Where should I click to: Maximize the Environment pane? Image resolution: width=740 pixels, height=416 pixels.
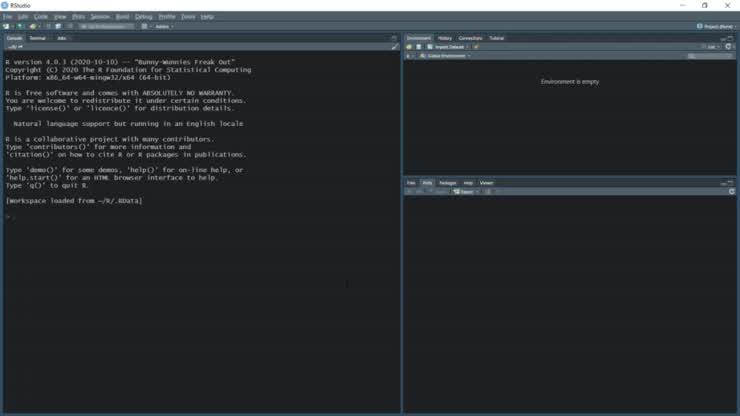pos(731,38)
